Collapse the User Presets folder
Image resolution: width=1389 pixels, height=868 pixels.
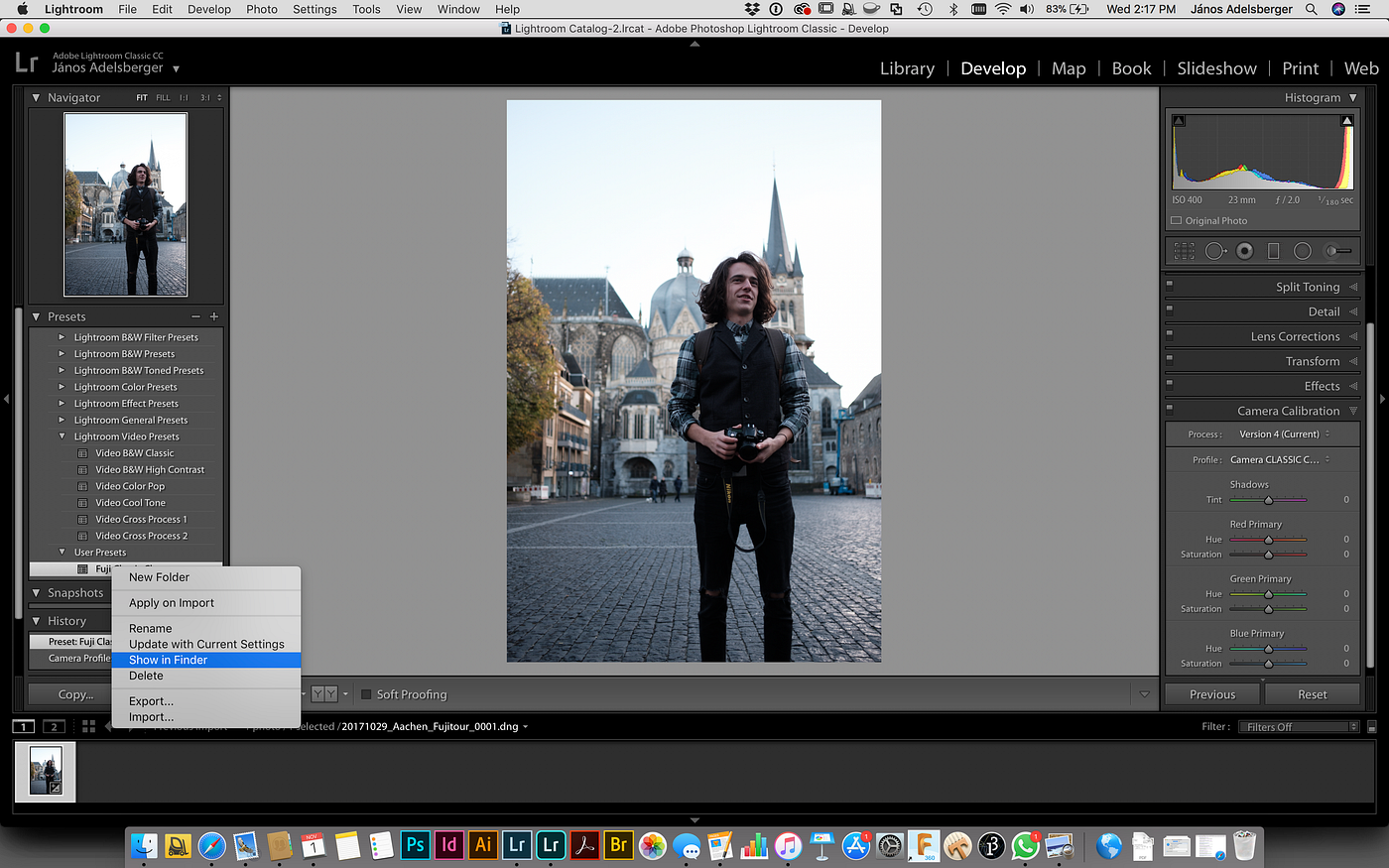click(62, 553)
